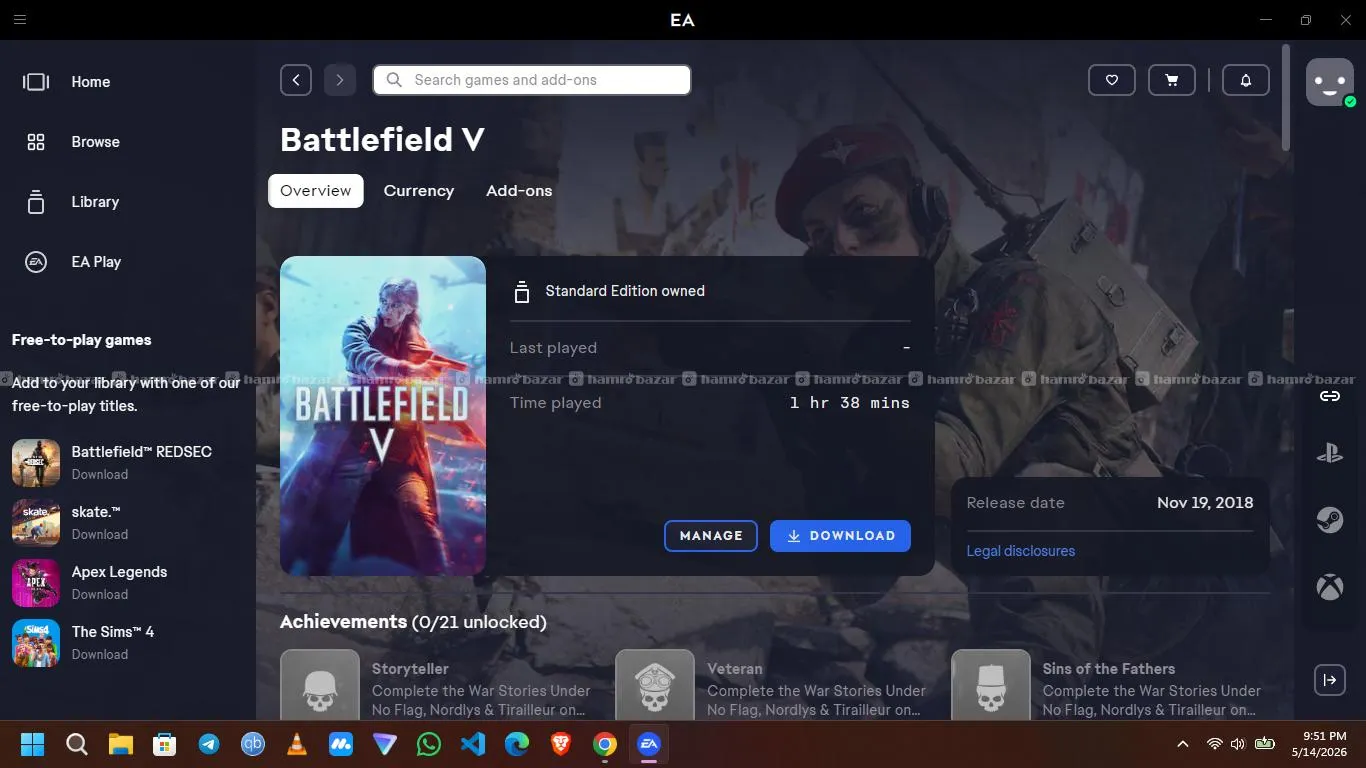This screenshot has height=768, width=1366.
Task: Select the Overview tab
Action: (x=316, y=191)
